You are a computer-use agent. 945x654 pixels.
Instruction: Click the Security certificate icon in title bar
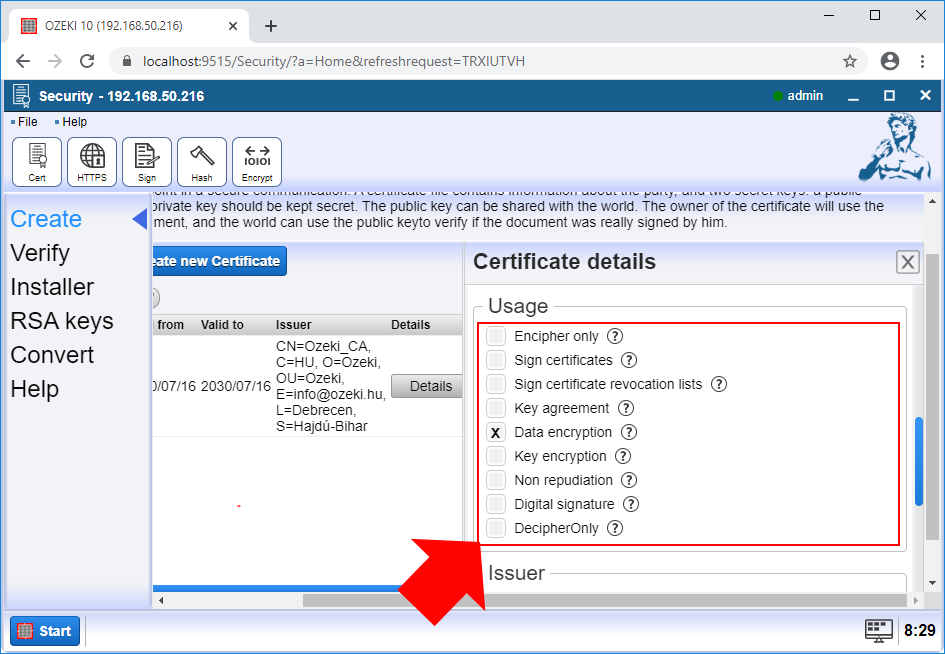click(x=22, y=96)
